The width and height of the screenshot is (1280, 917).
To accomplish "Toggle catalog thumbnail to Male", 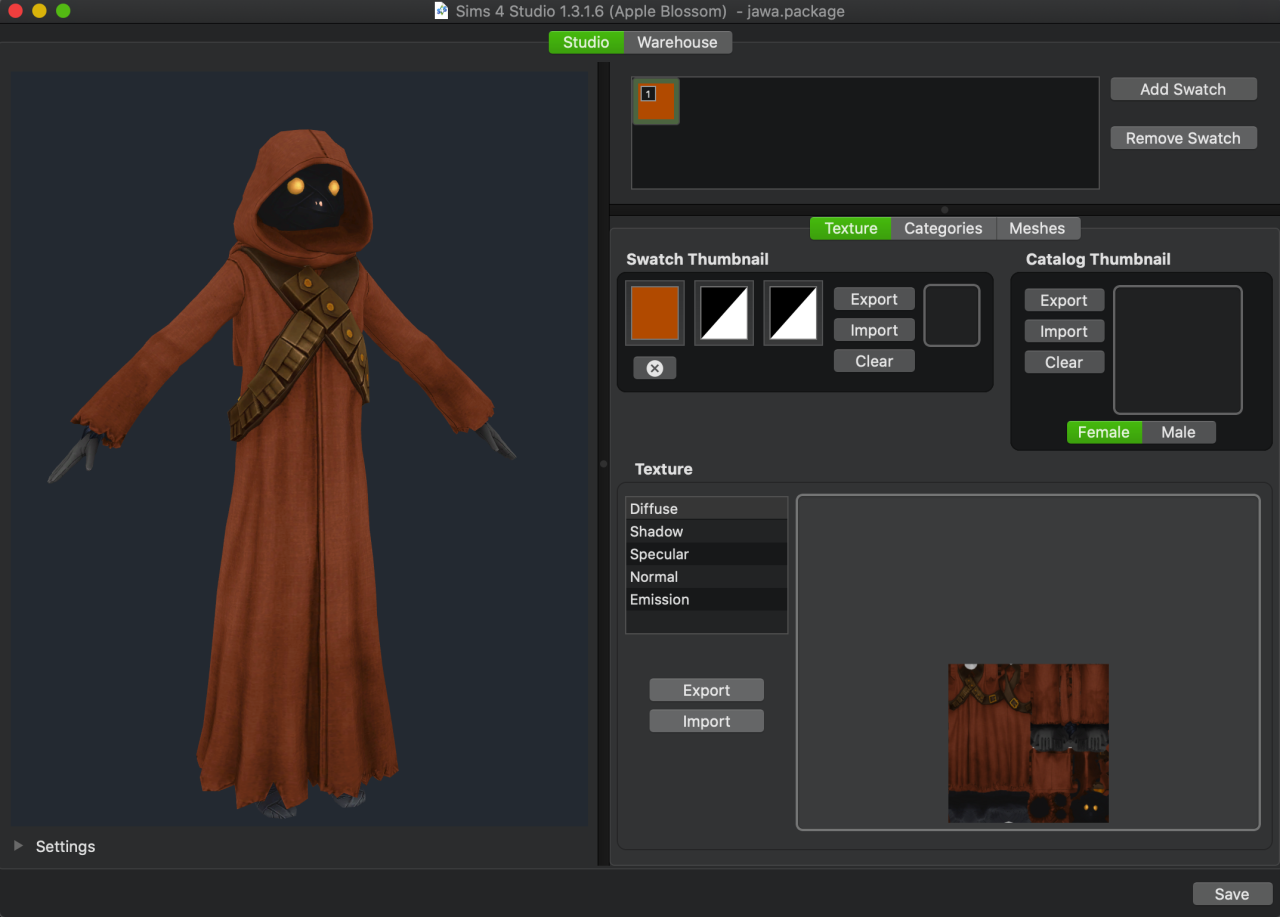I will 1178,432.
